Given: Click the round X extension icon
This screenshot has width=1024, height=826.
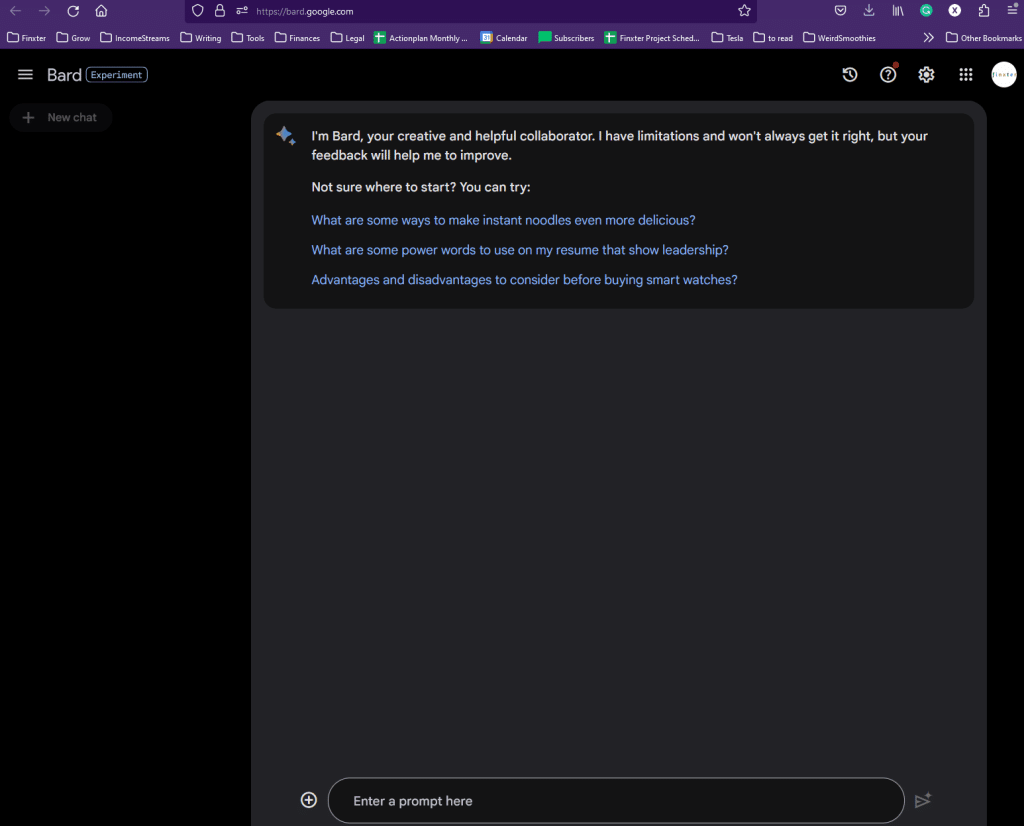Looking at the screenshot, I should pos(955,10).
